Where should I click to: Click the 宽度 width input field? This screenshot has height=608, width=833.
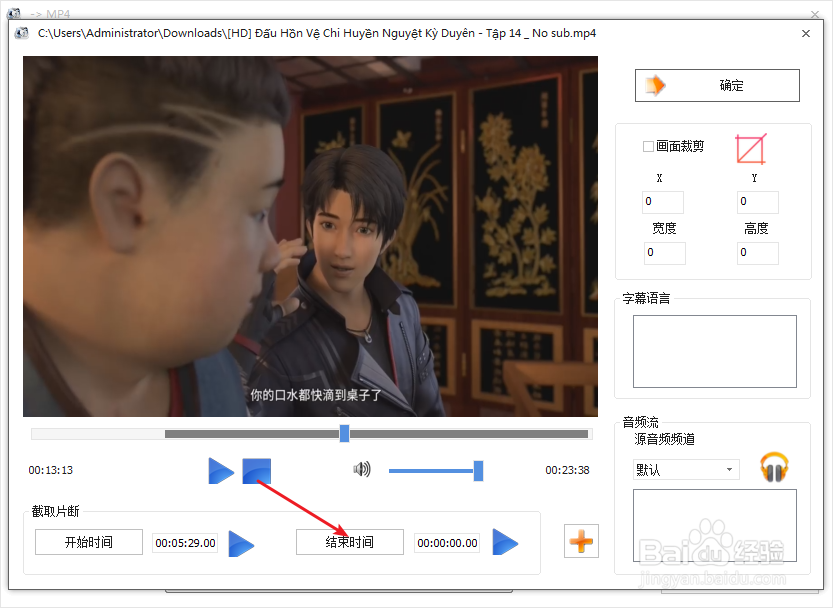[665, 253]
